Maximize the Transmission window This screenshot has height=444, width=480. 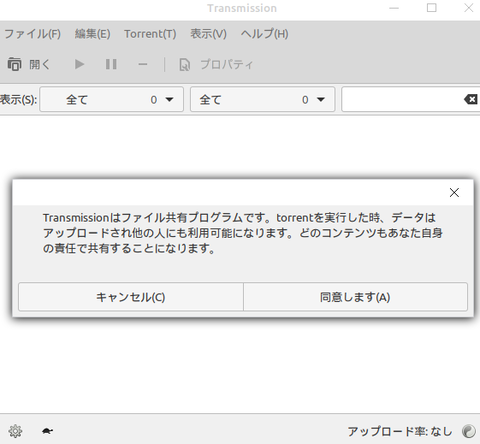[x=432, y=8]
